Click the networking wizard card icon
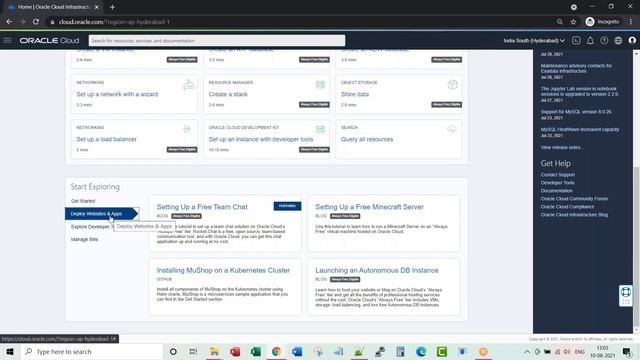Screen dimensions: 640x360 tap(188, 85)
